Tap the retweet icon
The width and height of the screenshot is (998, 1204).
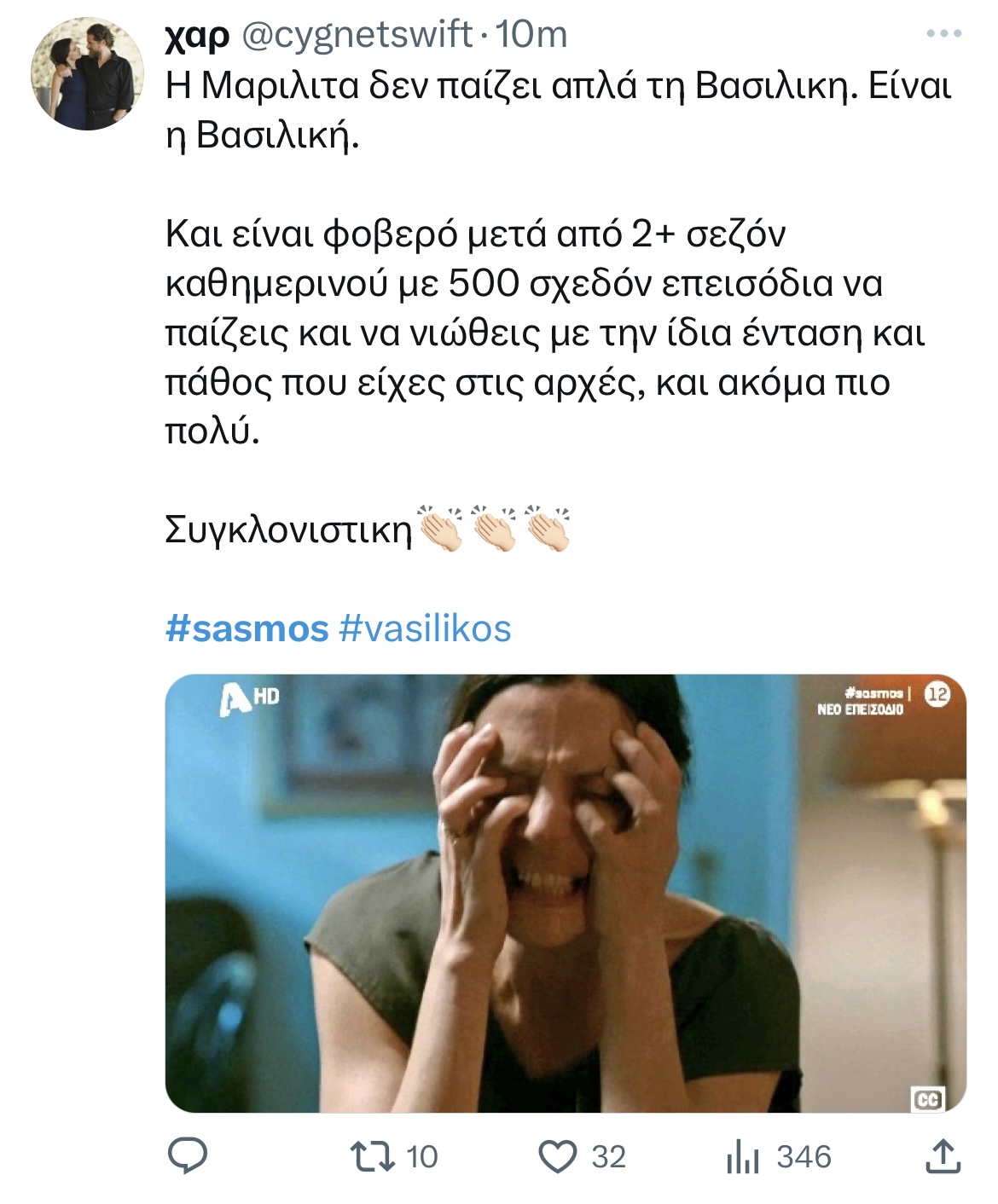[x=374, y=1157]
